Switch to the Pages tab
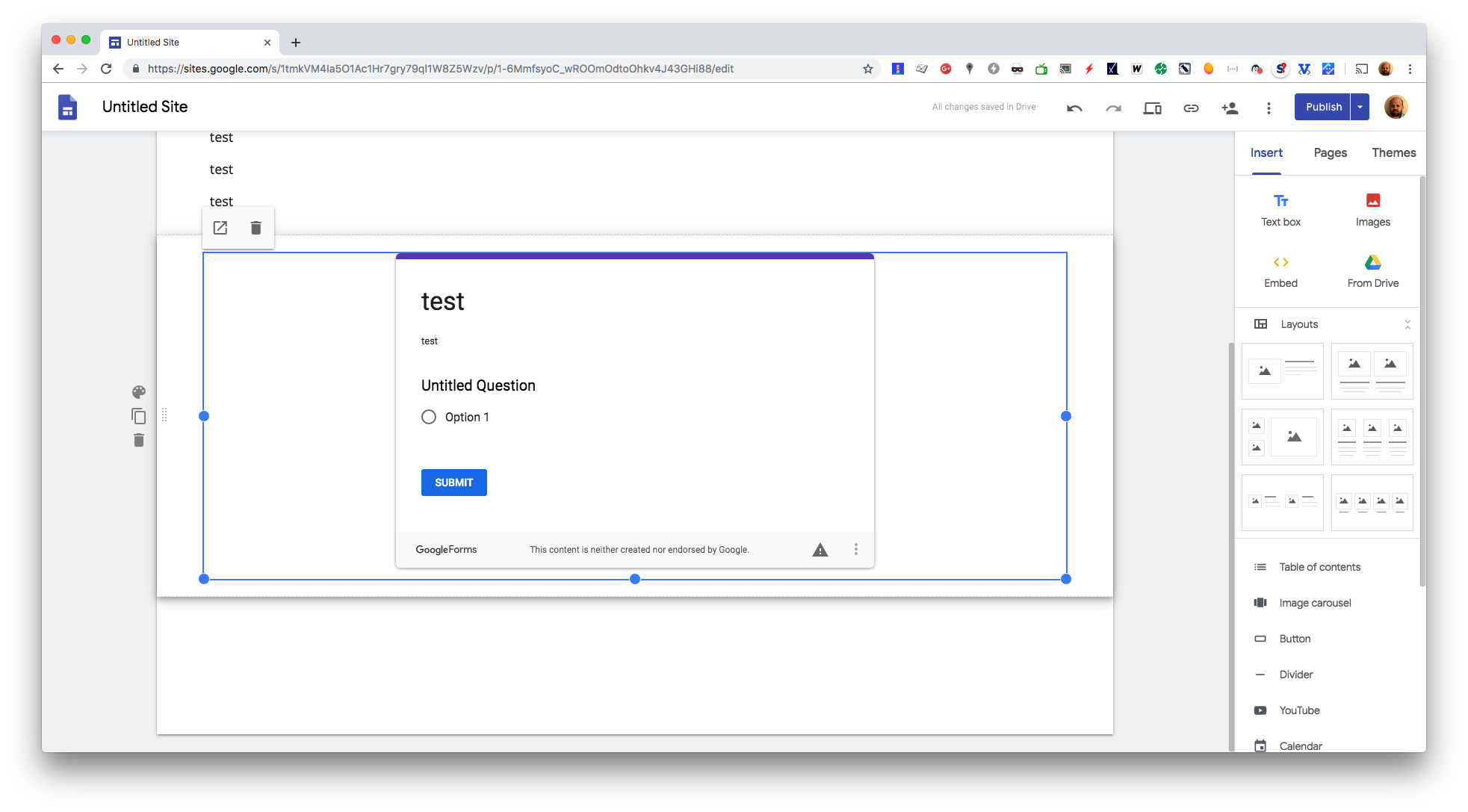Viewport: 1468px width, 812px height. click(1329, 152)
